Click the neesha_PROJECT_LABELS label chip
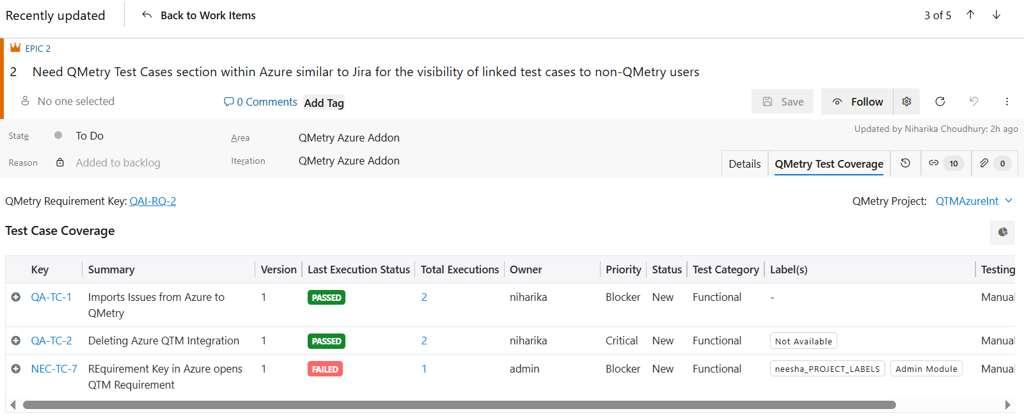The width and height of the screenshot is (1024, 418). (x=828, y=369)
